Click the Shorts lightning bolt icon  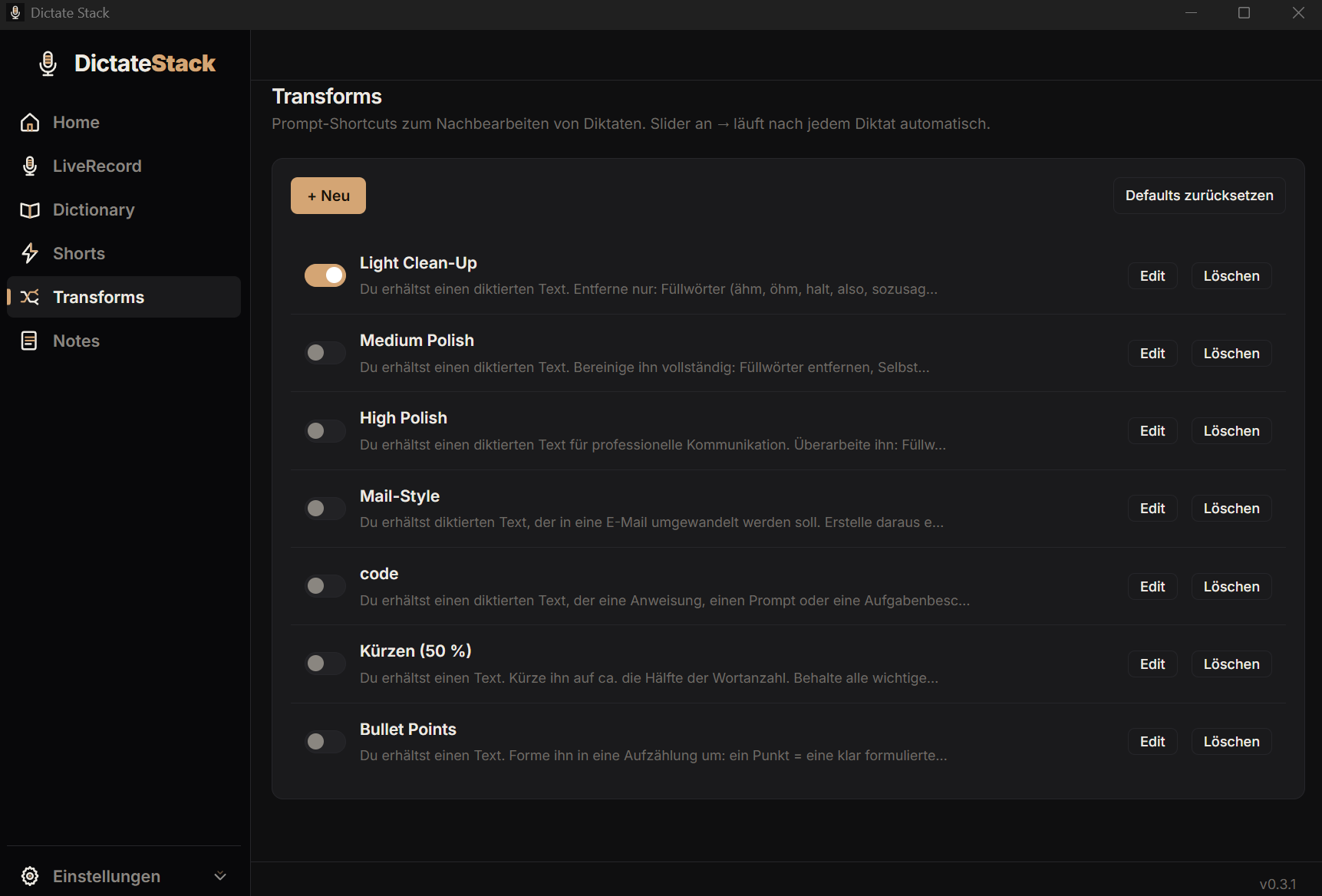point(30,253)
